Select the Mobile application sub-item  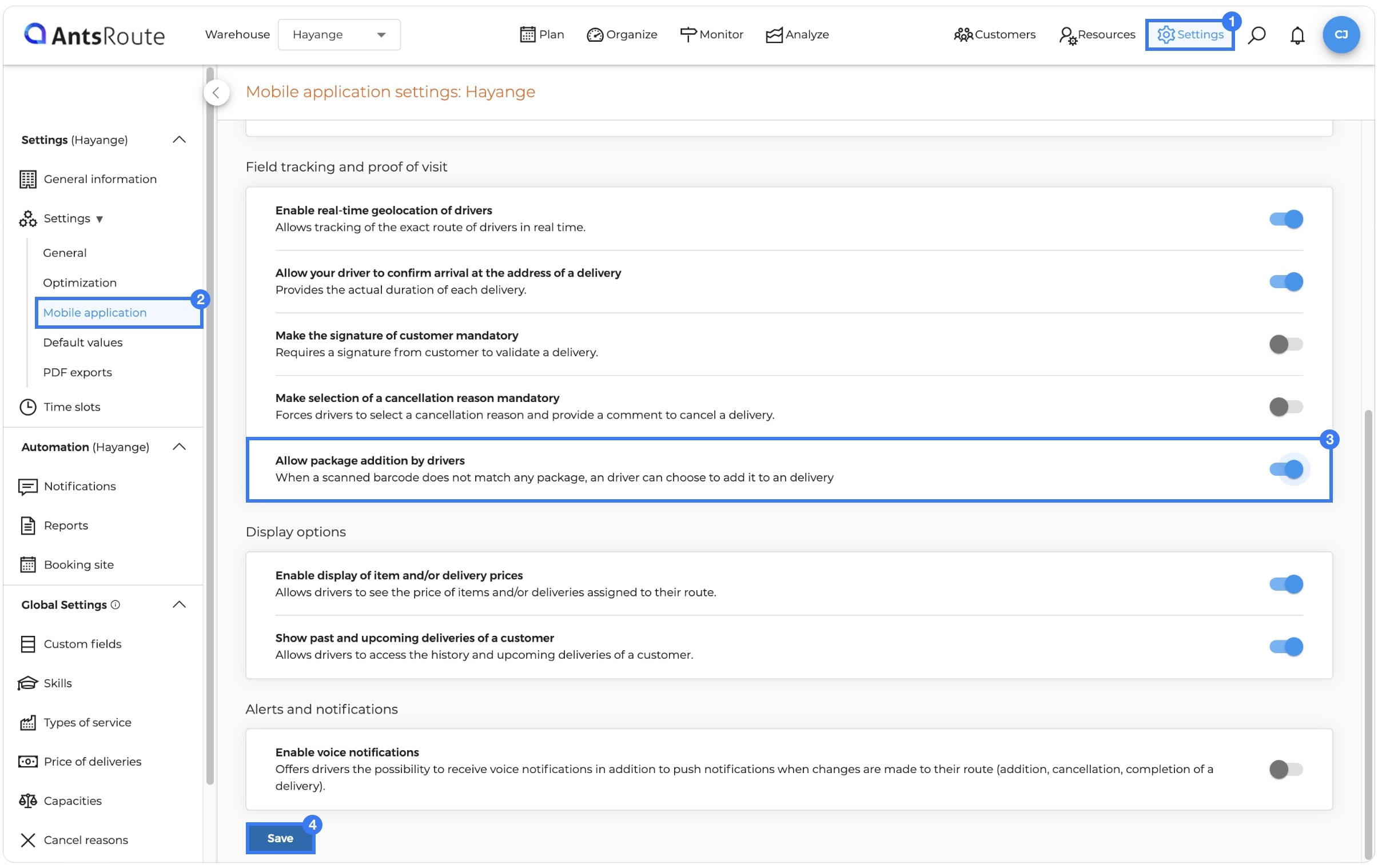click(x=118, y=313)
